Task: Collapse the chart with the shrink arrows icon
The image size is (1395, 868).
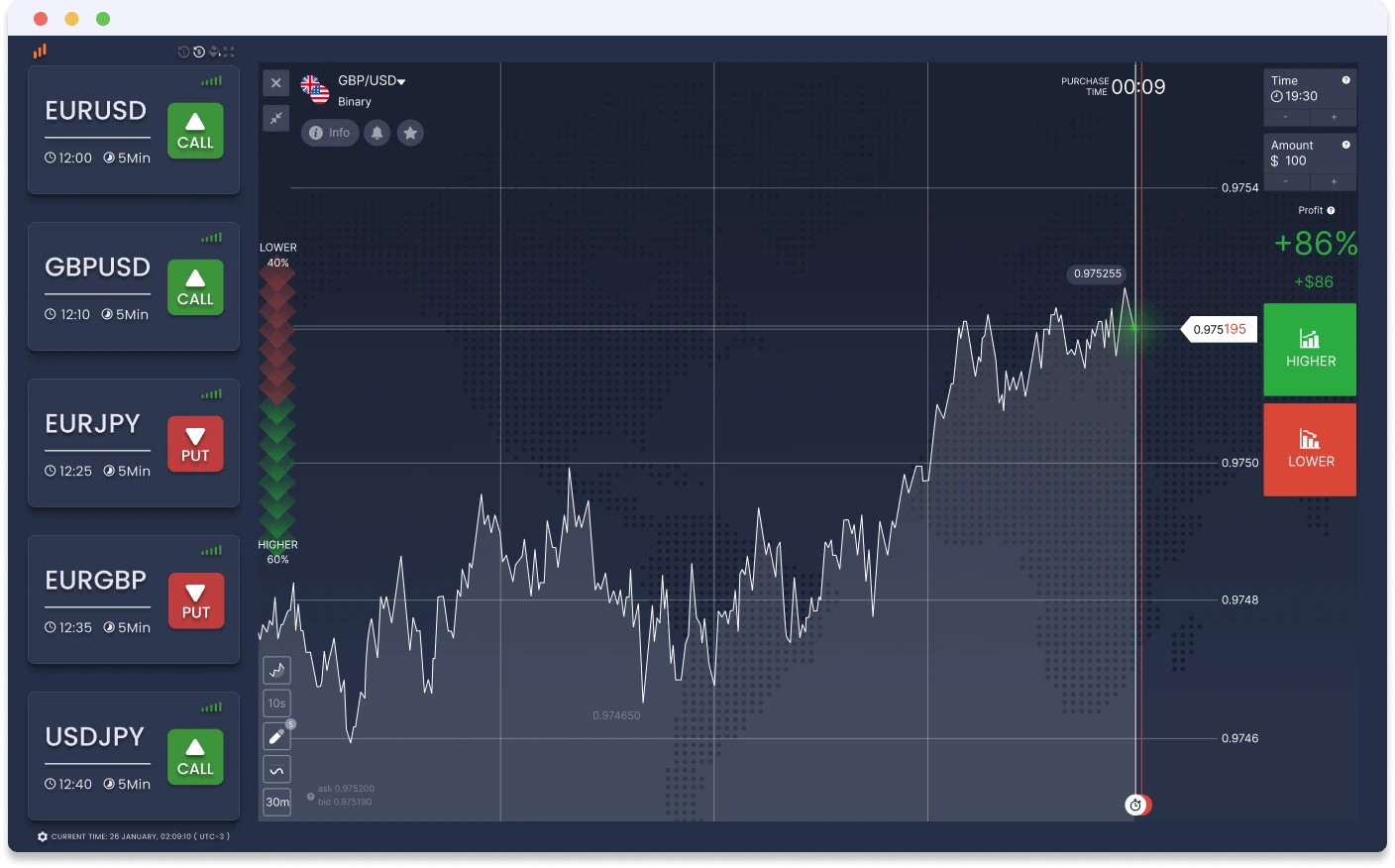Action: 276,119
